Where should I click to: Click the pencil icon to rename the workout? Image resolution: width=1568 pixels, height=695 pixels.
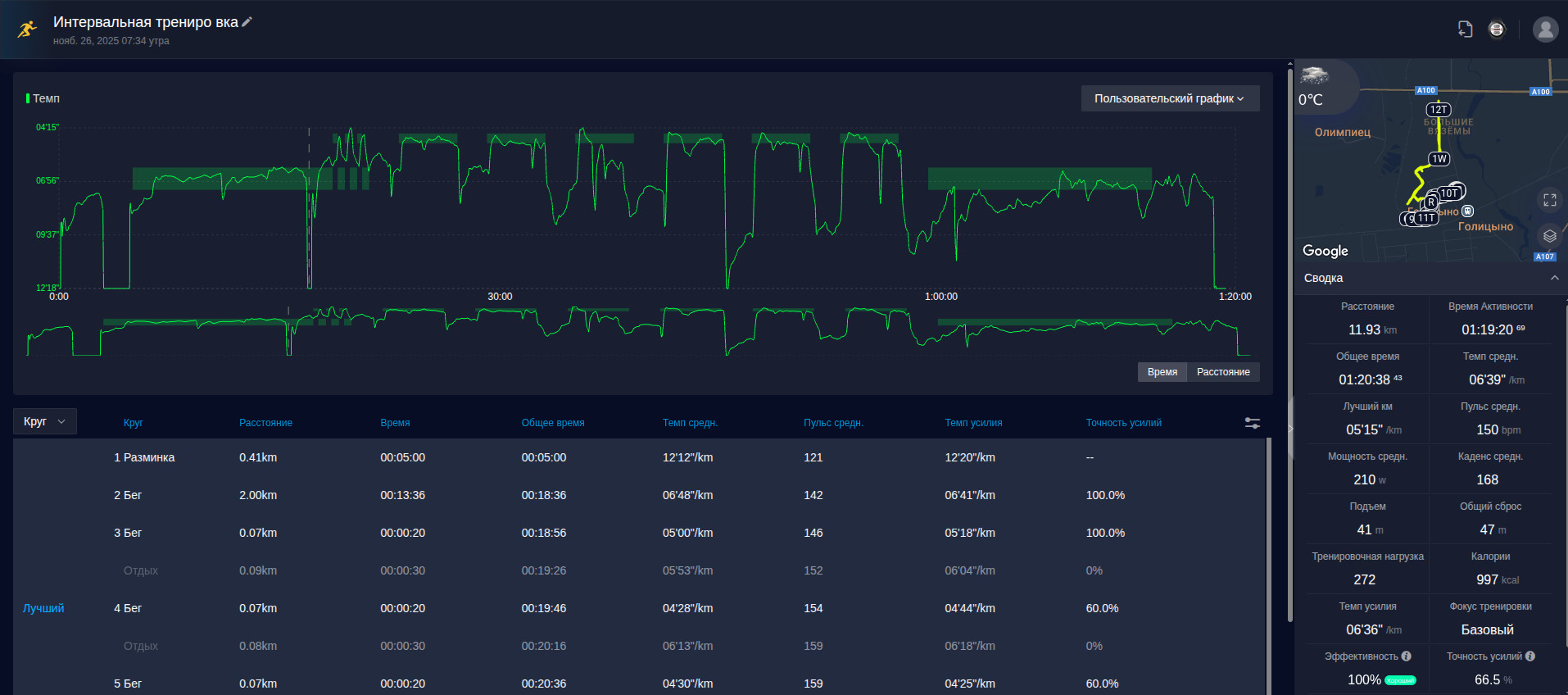coord(247,22)
